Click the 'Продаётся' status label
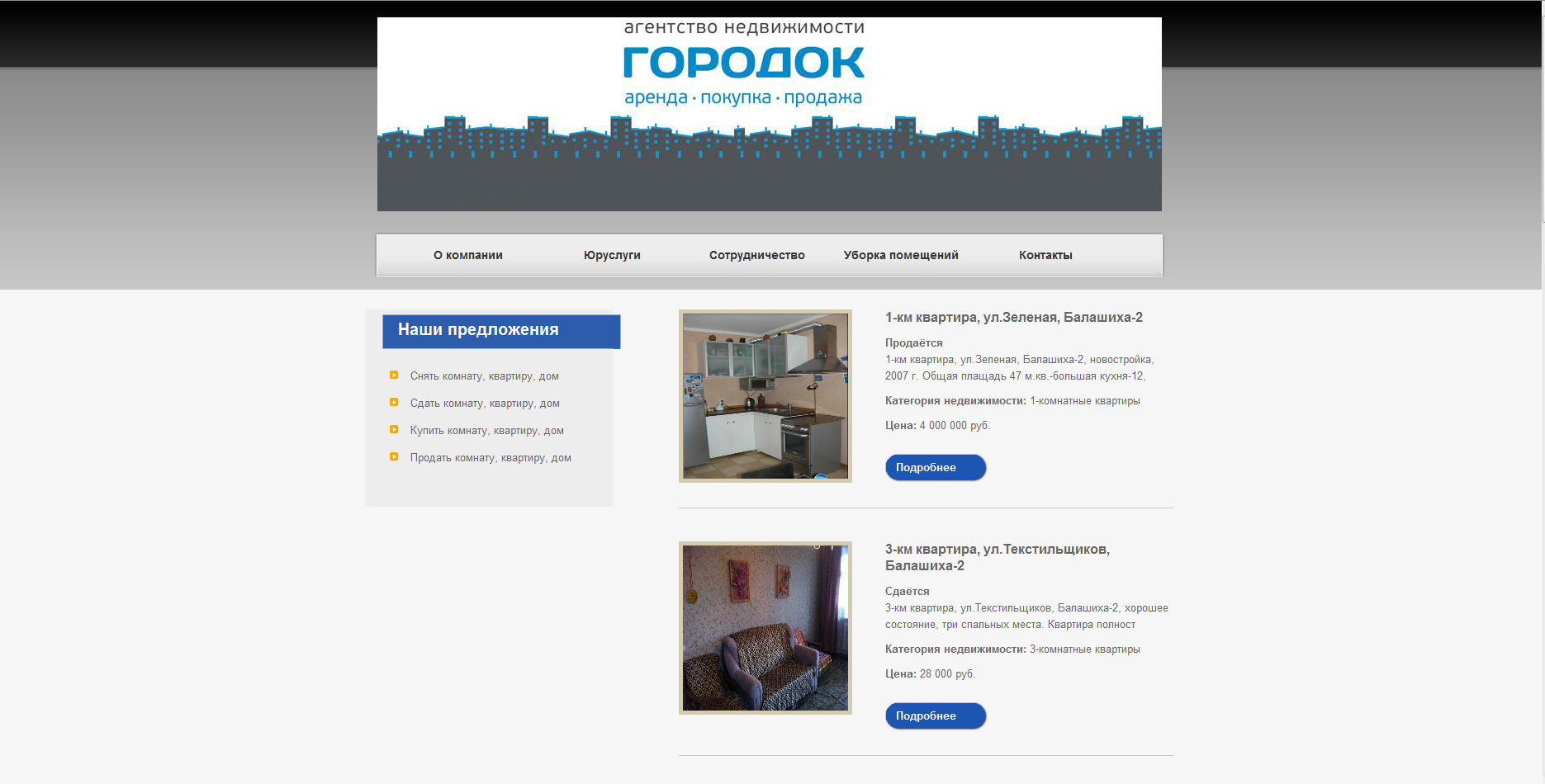 [913, 343]
